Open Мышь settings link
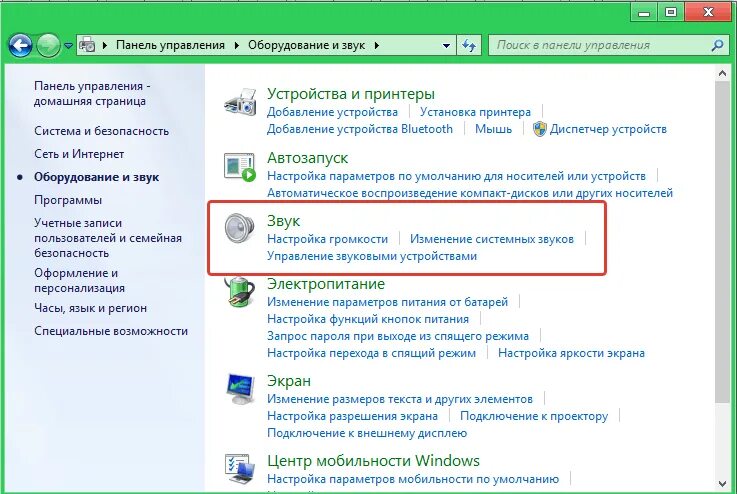This screenshot has width=737, height=494. click(x=493, y=129)
